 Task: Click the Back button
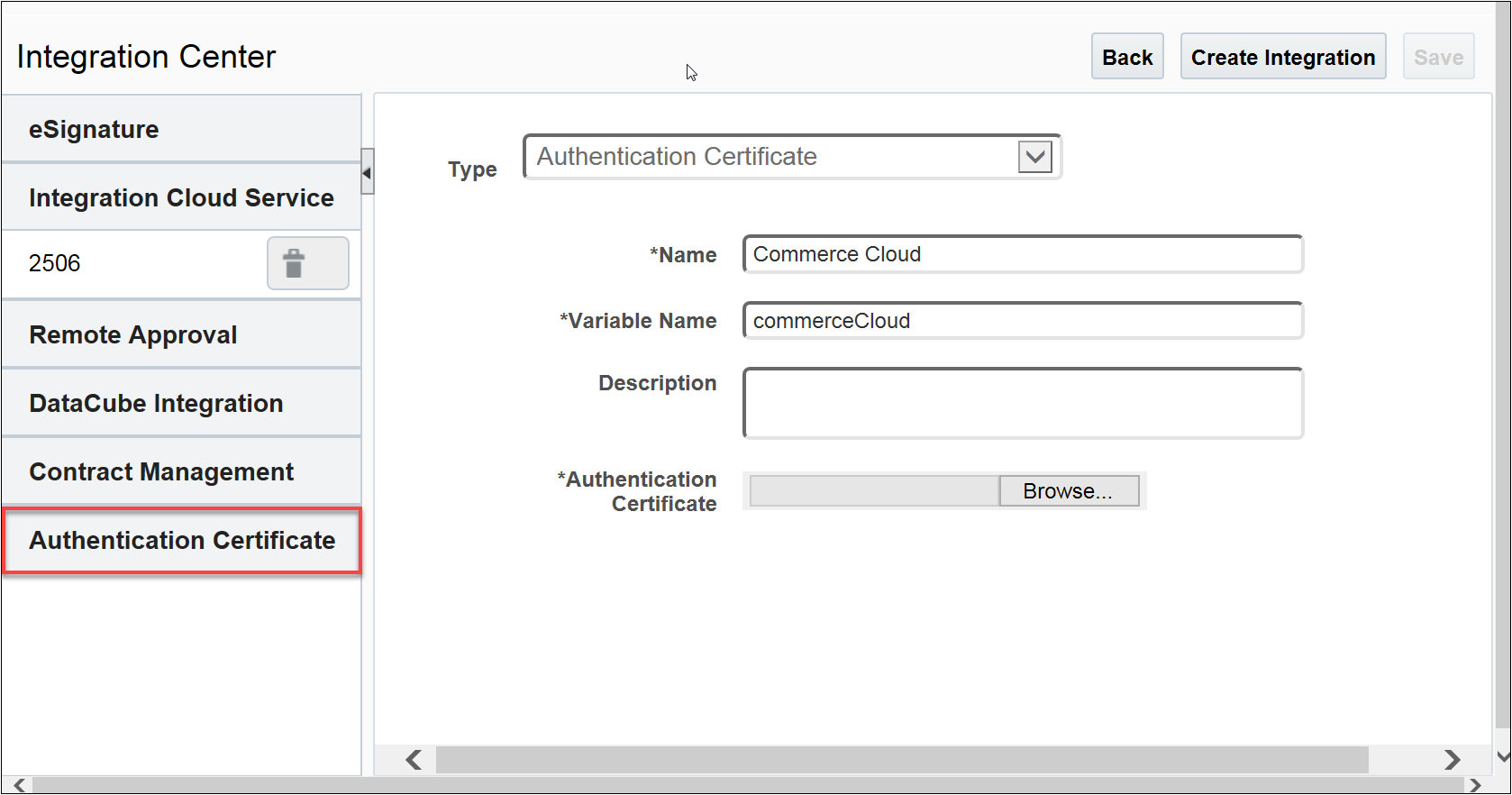pos(1127,57)
